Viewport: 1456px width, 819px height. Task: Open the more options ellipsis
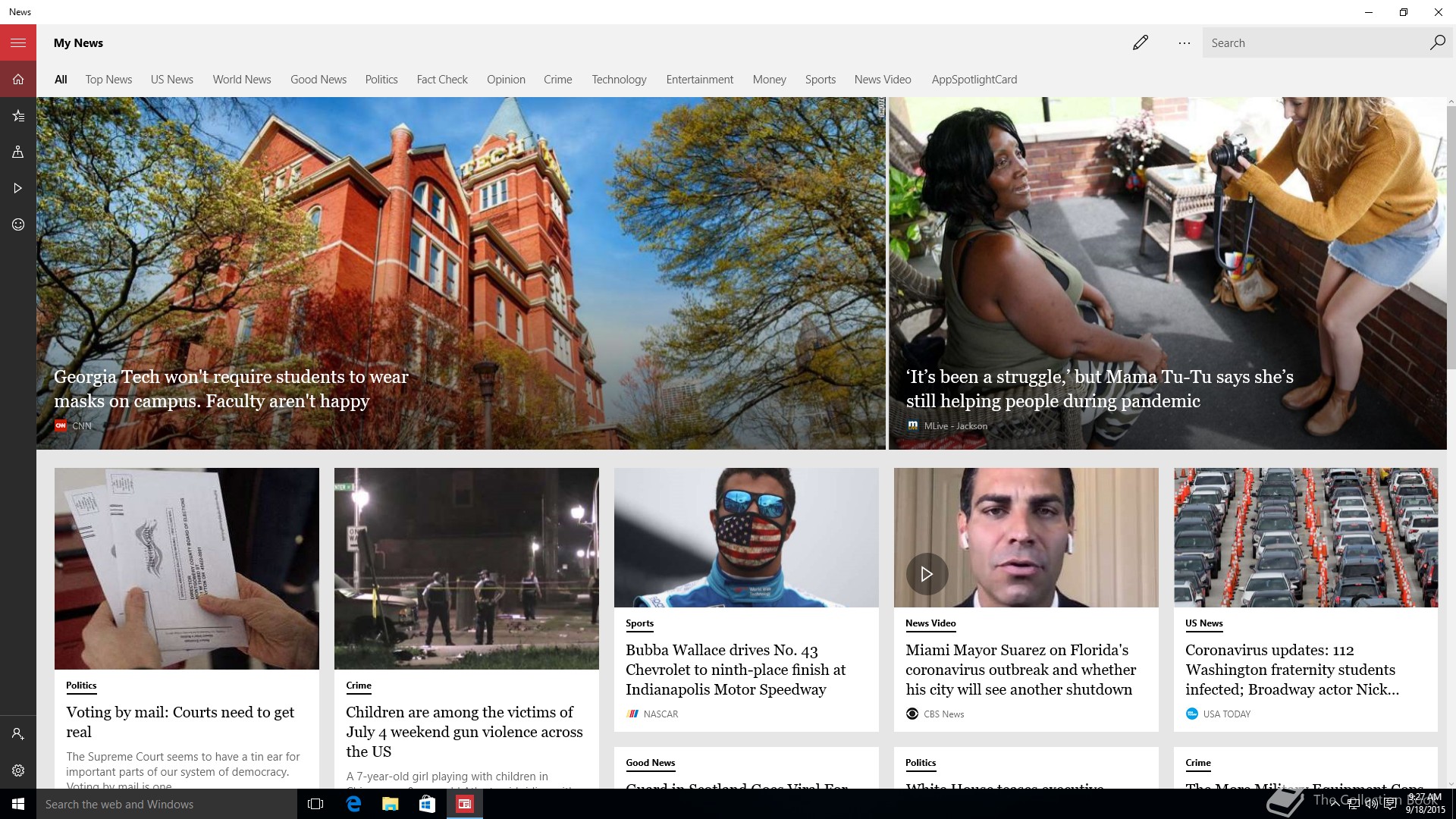tap(1185, 43)
